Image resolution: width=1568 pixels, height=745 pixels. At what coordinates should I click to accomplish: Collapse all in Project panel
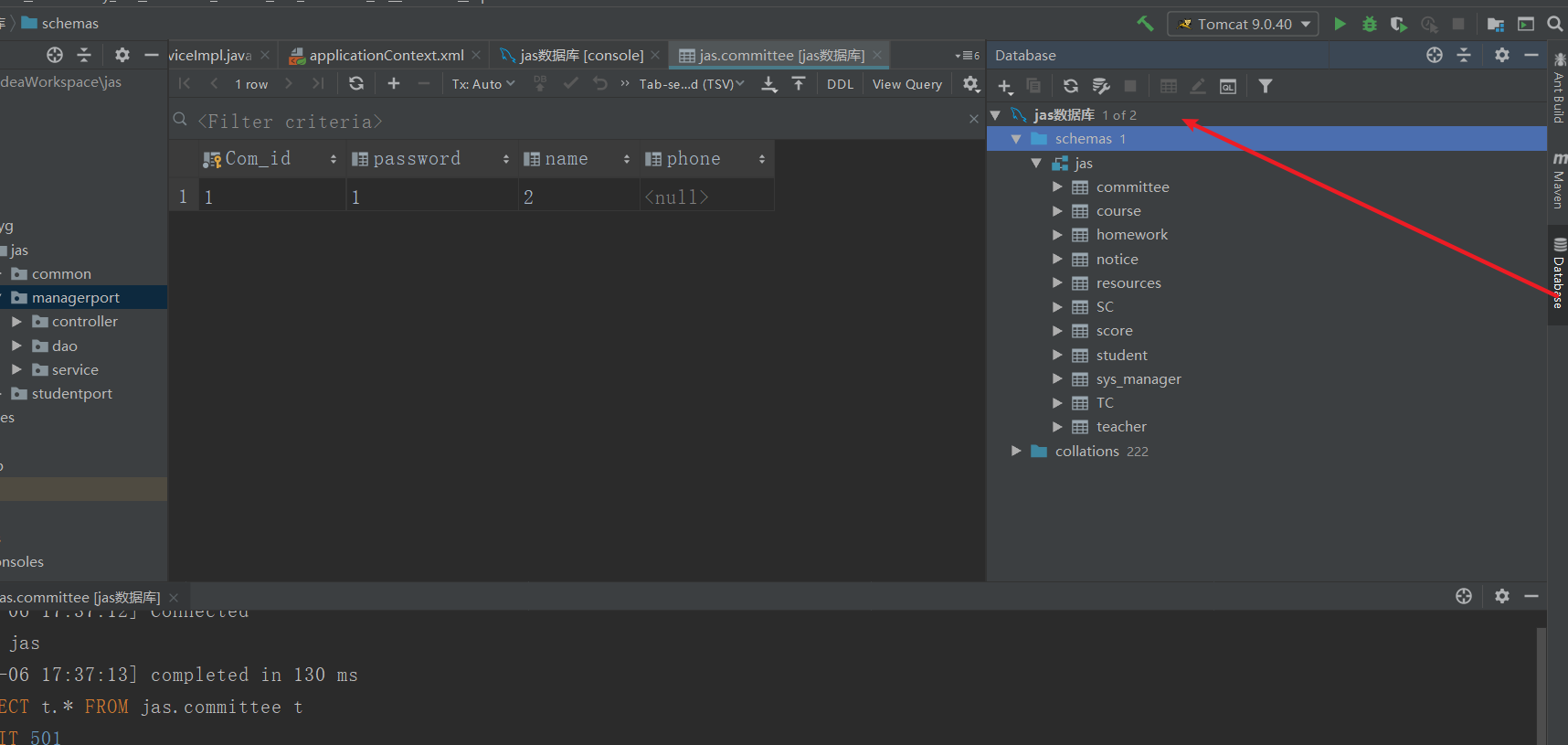coord(84,55)
